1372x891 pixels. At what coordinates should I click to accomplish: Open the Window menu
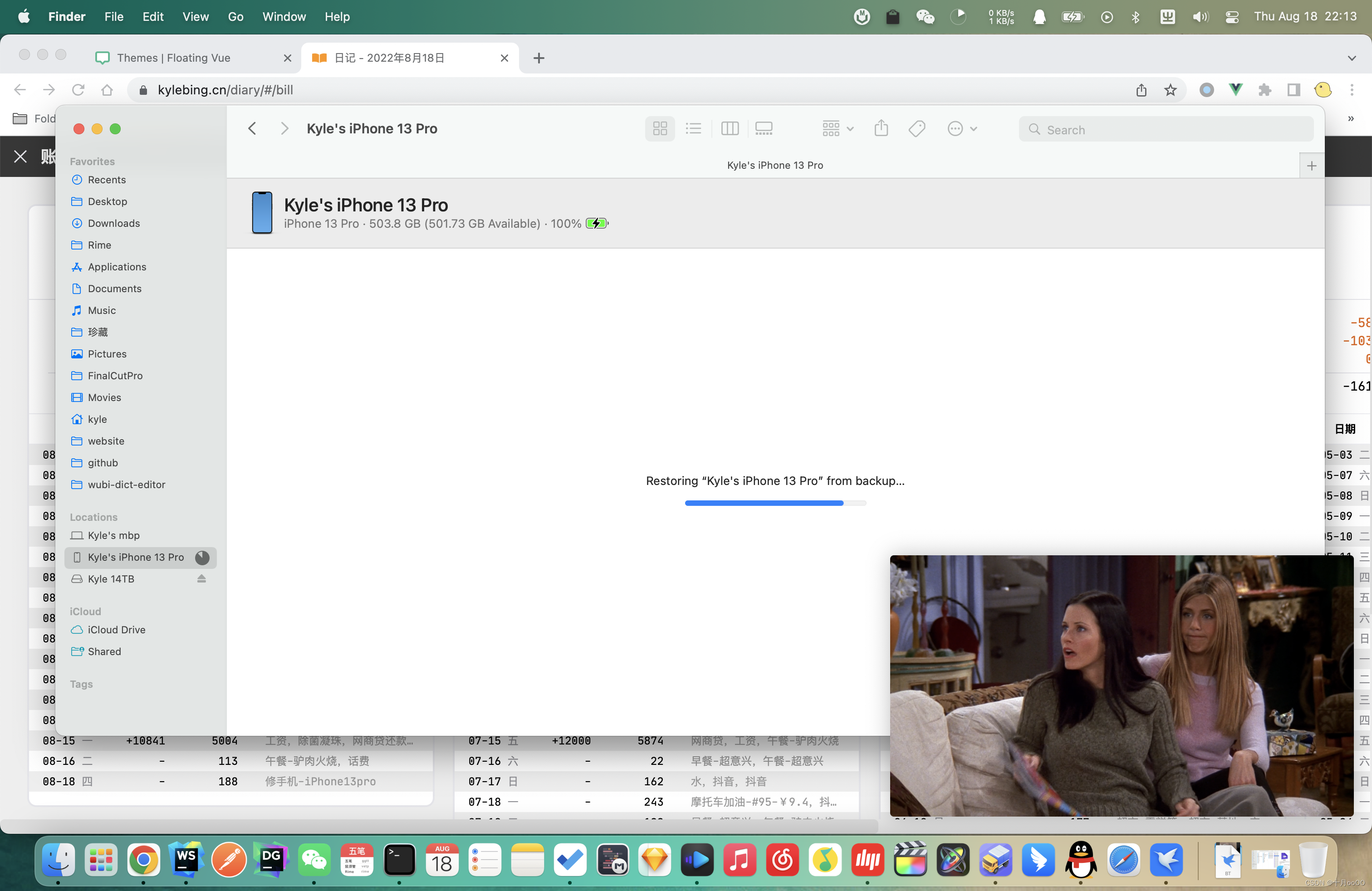pyautogui.click(x=284, y=17)
